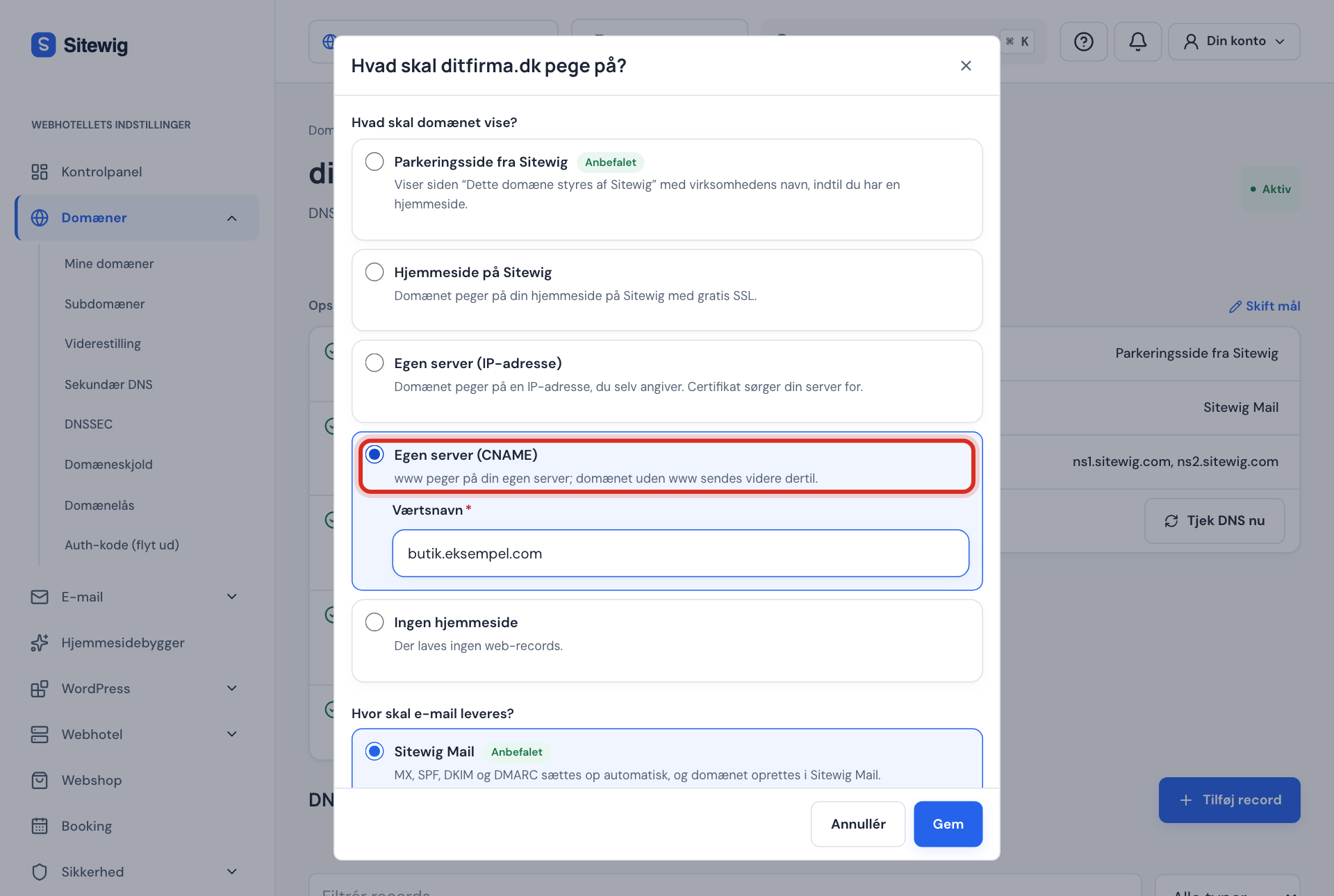
Task: Open notifications bell icon
Action: (1137, 42)
